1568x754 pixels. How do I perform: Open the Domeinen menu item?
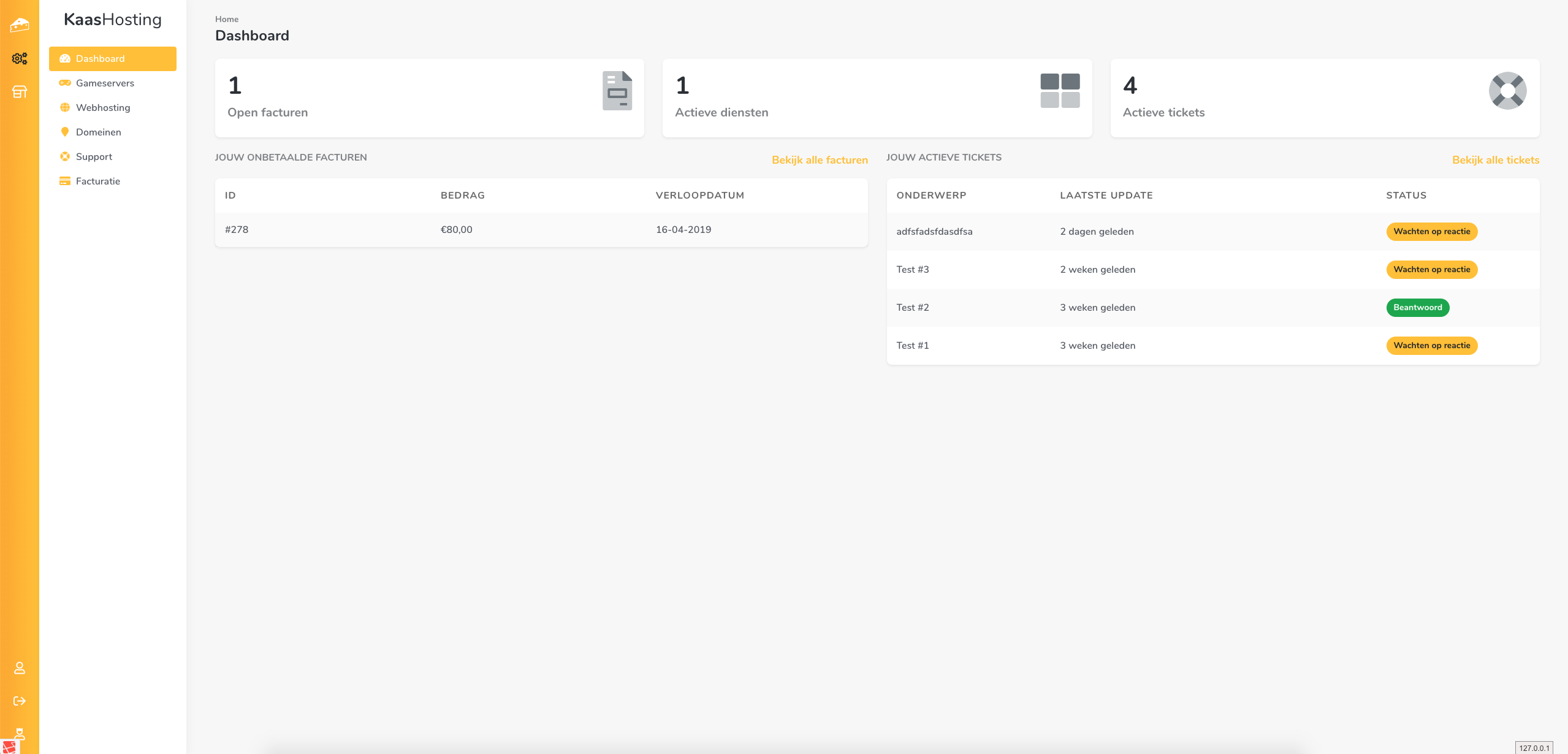coord(98,132)
